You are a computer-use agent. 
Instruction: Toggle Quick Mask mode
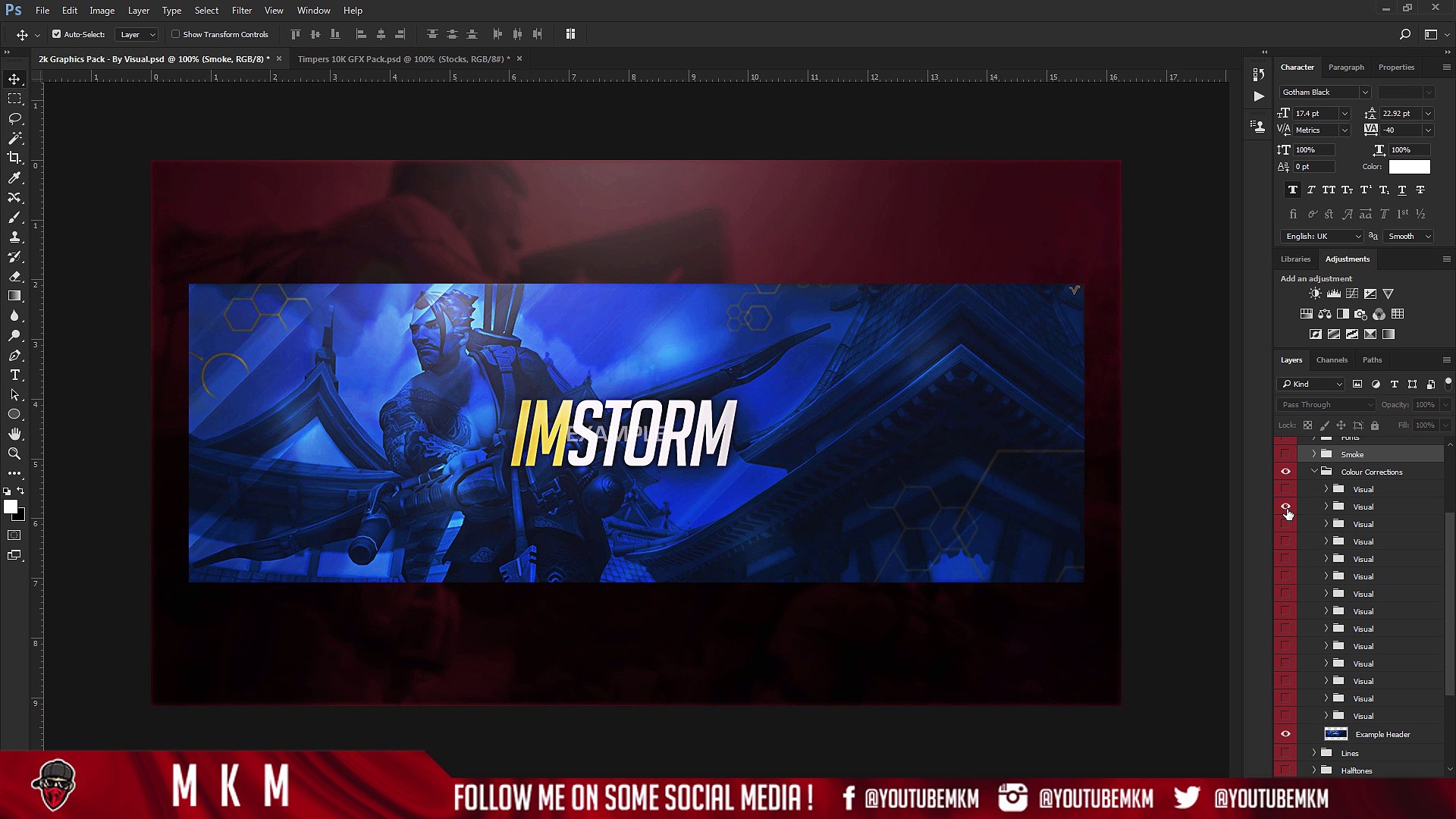[x=14, y=535]
